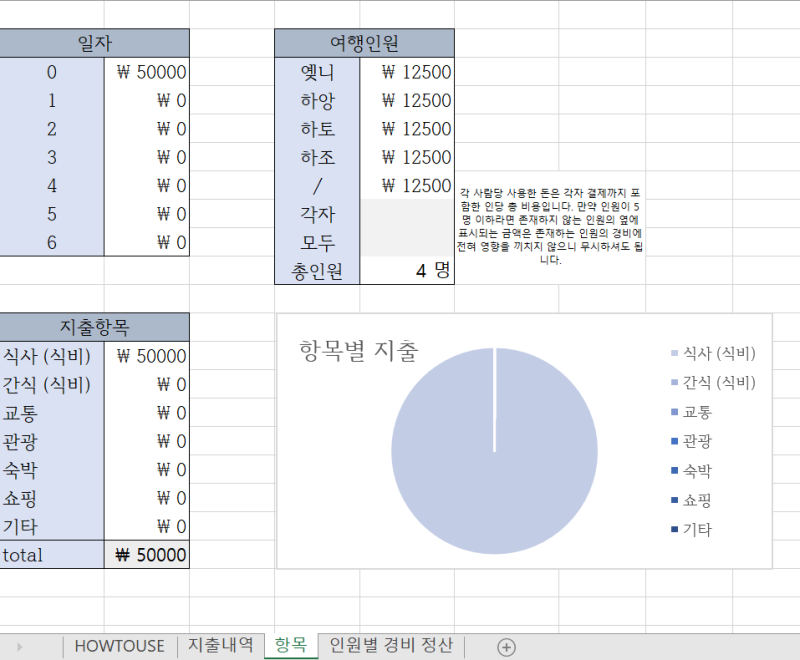Select the 여행인원 header cell
Screen dimensions: 800x660
[x=364, y=43]
